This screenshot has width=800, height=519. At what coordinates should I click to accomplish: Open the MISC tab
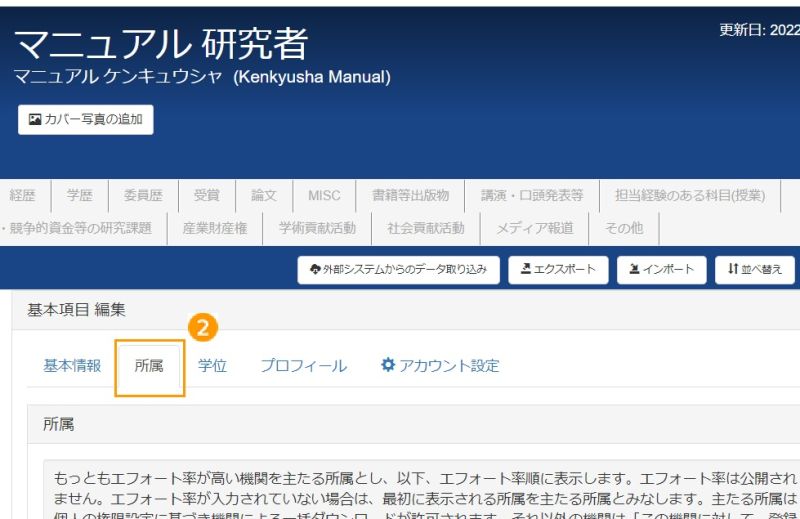click(x=324, y=195)
